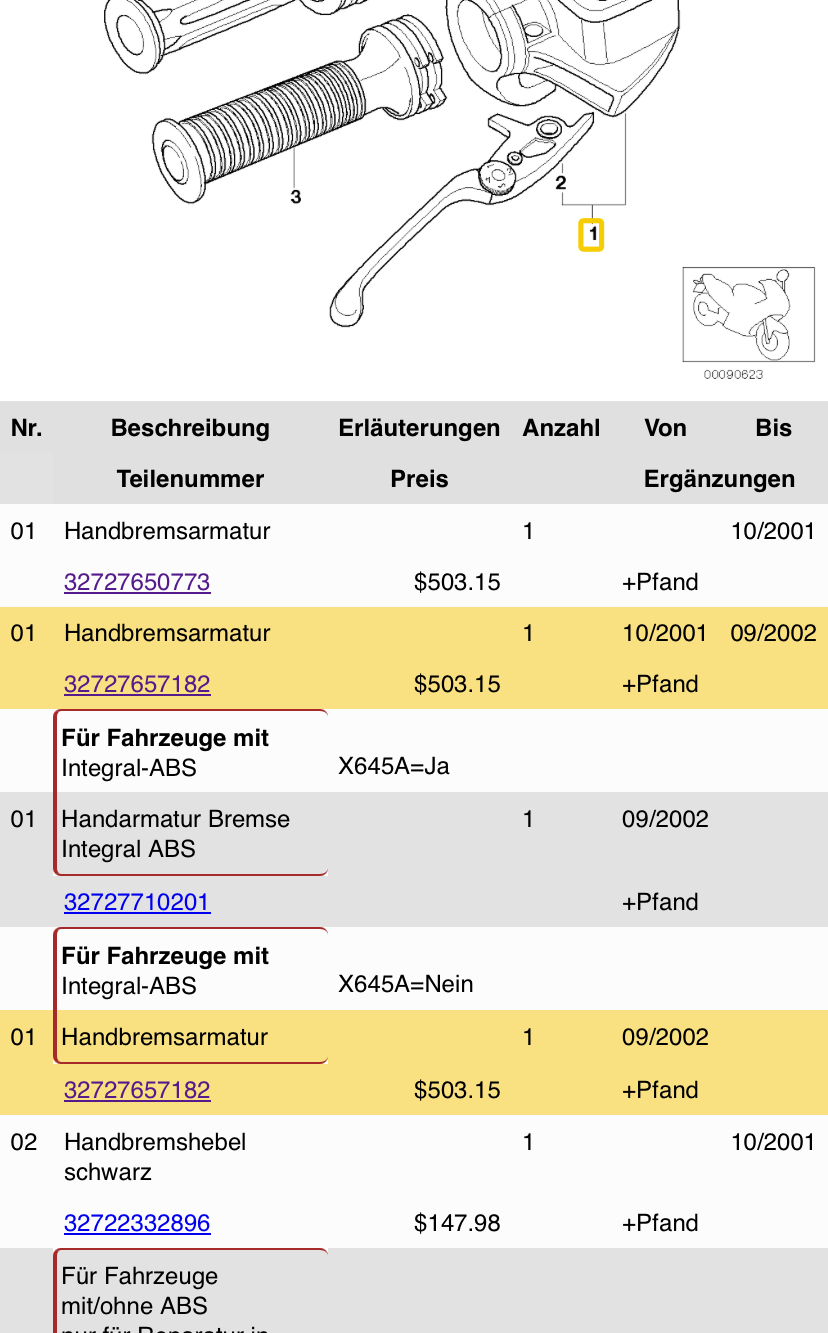Click the Anzahl column header

click(561, 428)
